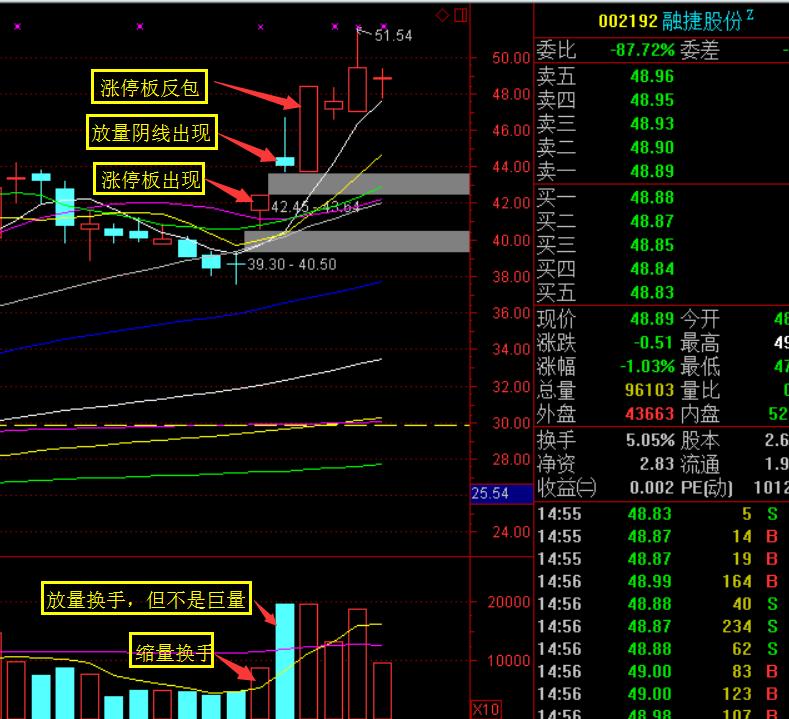
Task: Select sell-four price 48.95
Action: 652,100
